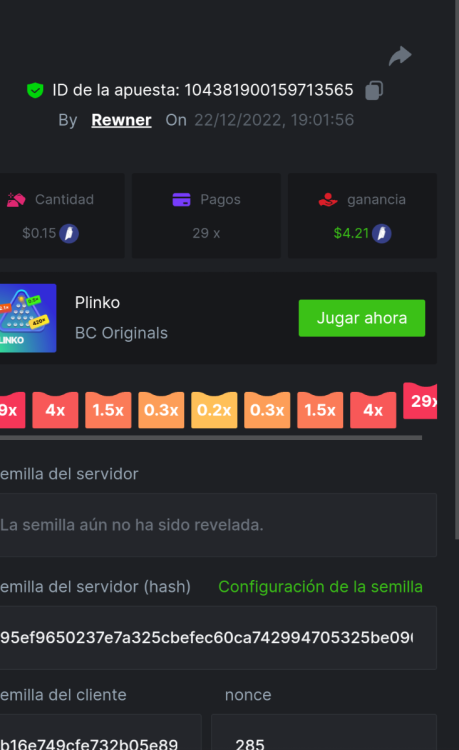Copy the bet ID with copy icon
459x750 pixels.
click(x=374, y=90)
